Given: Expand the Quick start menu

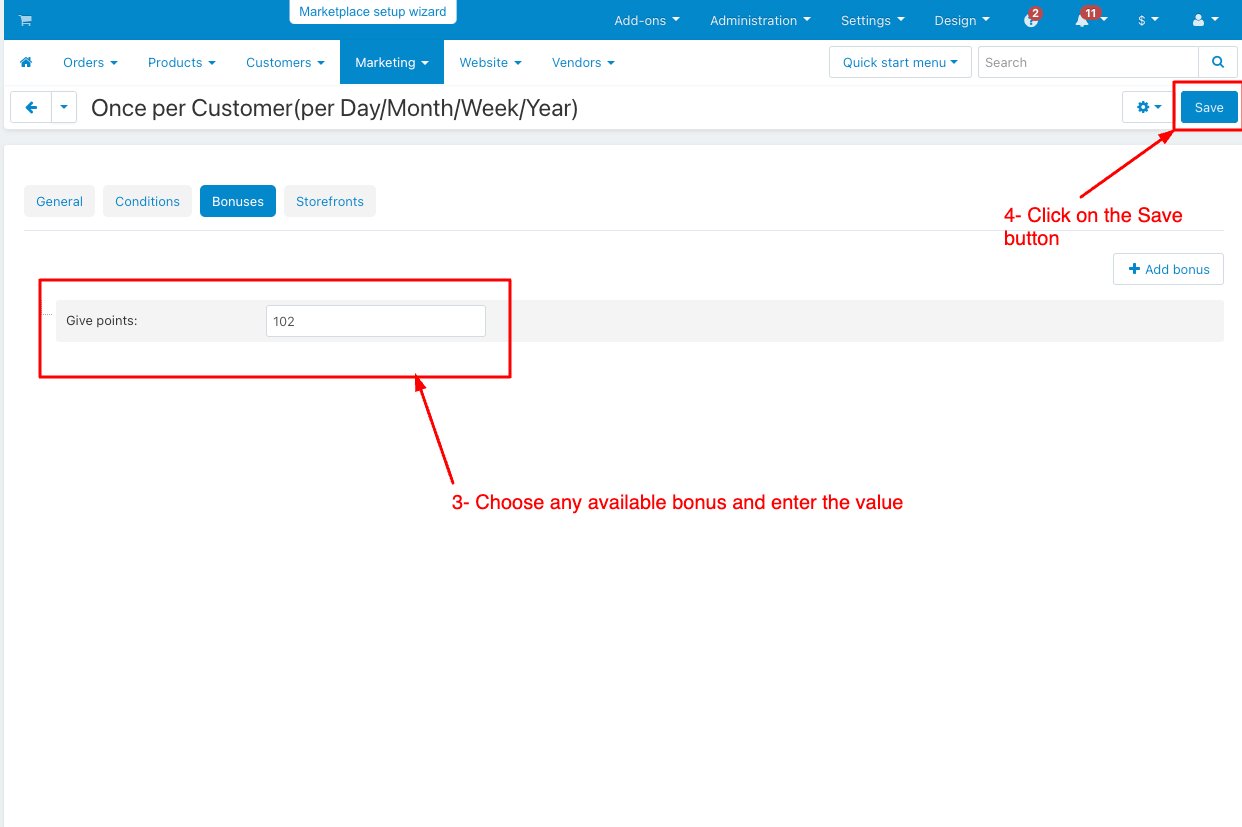Looking at the screenshot, I should coord(899,62).
